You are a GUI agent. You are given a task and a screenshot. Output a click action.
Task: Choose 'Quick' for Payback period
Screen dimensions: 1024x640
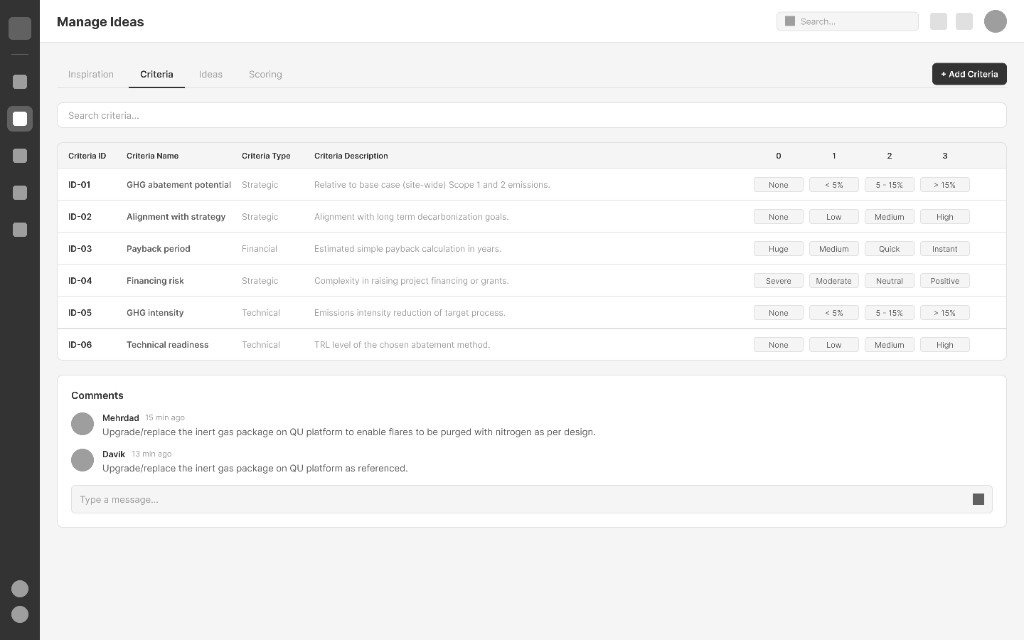coord(889,249)
